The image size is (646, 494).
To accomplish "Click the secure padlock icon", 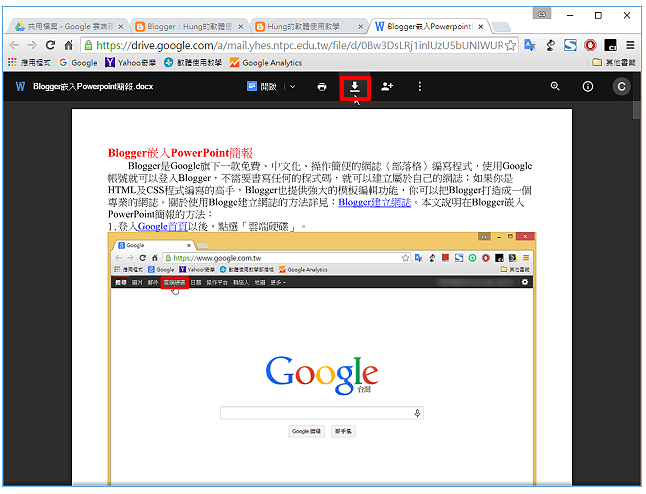I will (x=88, y=45).
